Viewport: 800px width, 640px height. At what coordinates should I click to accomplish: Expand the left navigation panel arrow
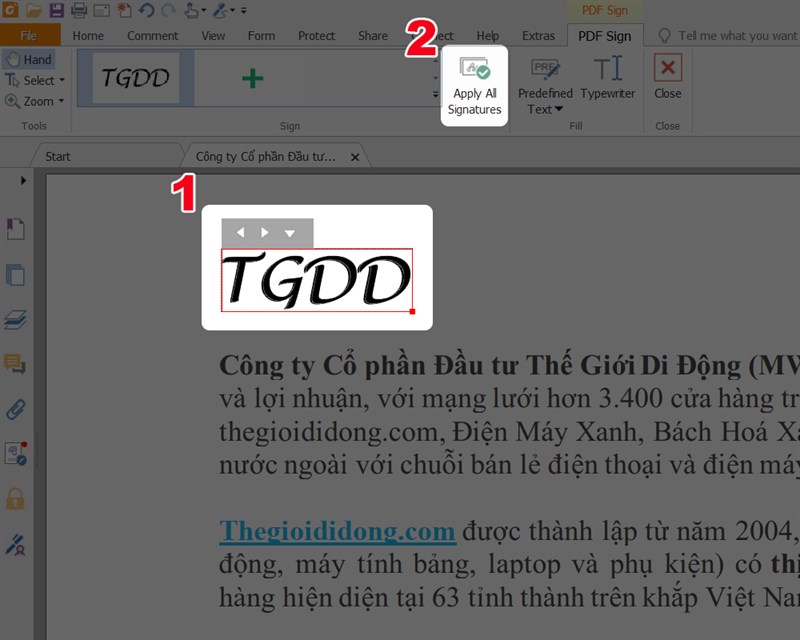pyautogui.click(x=23, y=180)
